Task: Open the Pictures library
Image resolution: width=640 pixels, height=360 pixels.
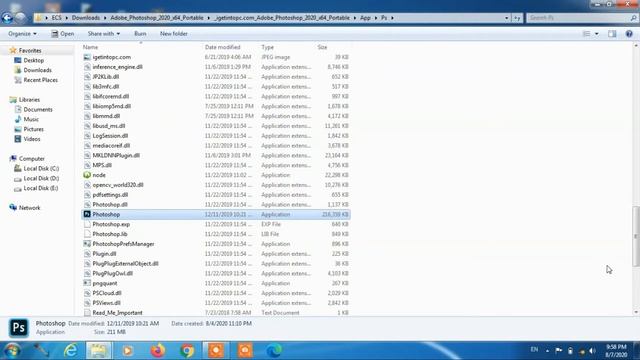Action: (33, 129)
